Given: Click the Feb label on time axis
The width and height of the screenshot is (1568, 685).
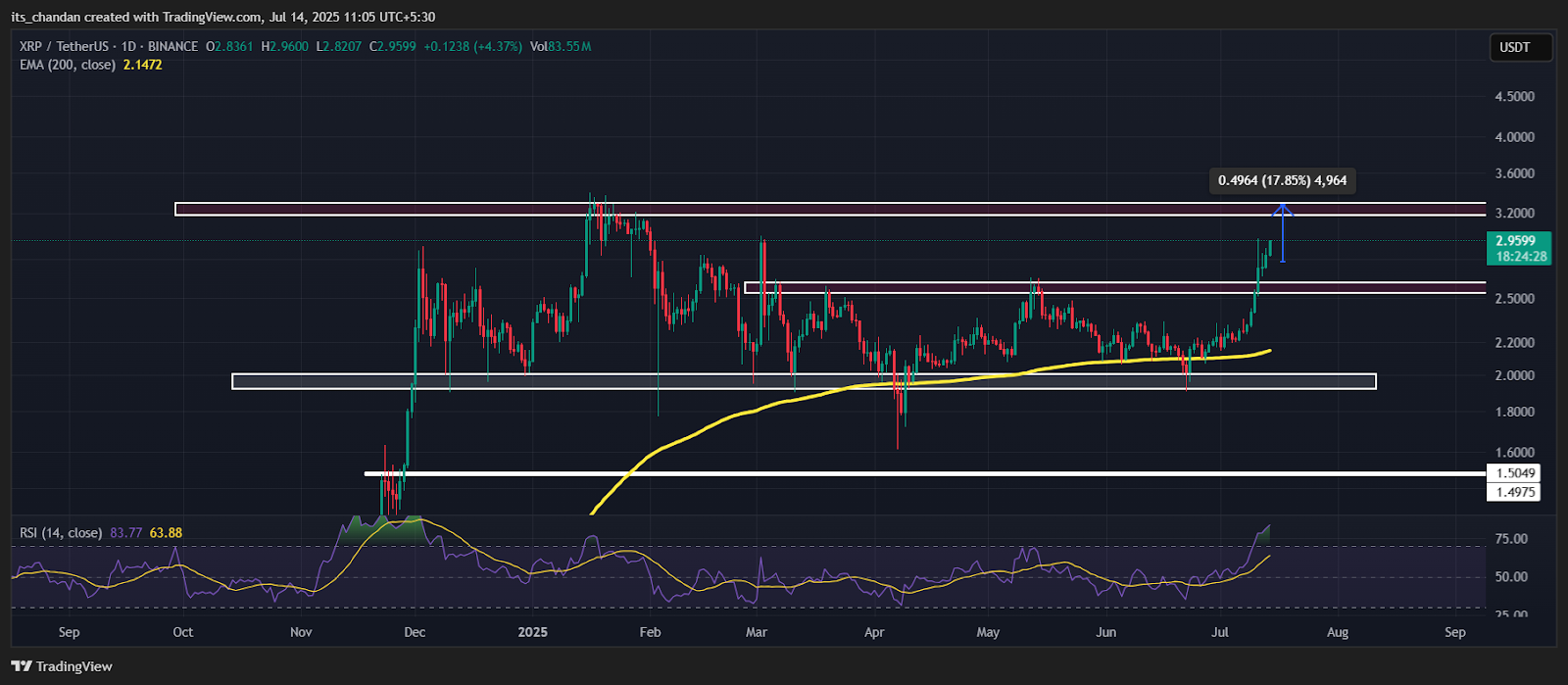Looking at the screenshot, I should pos(650,632).
